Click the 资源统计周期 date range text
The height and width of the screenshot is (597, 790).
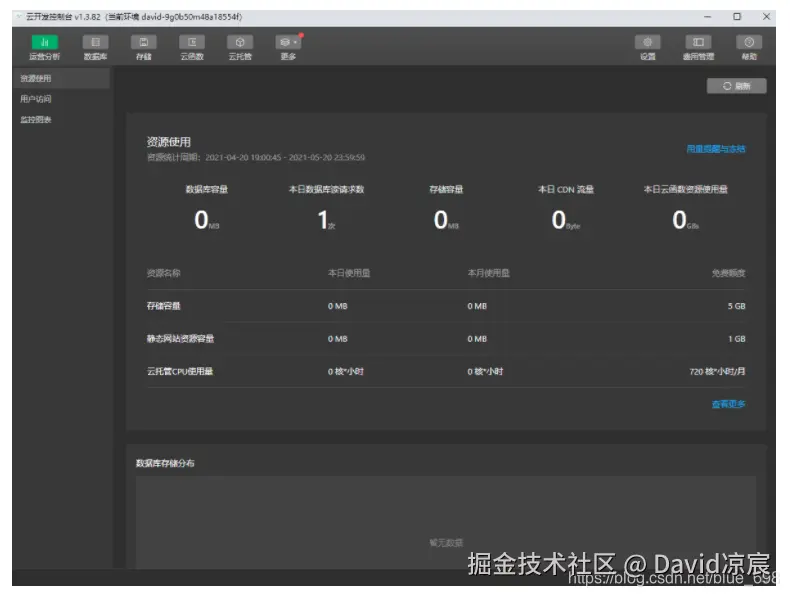coord(255,158)
